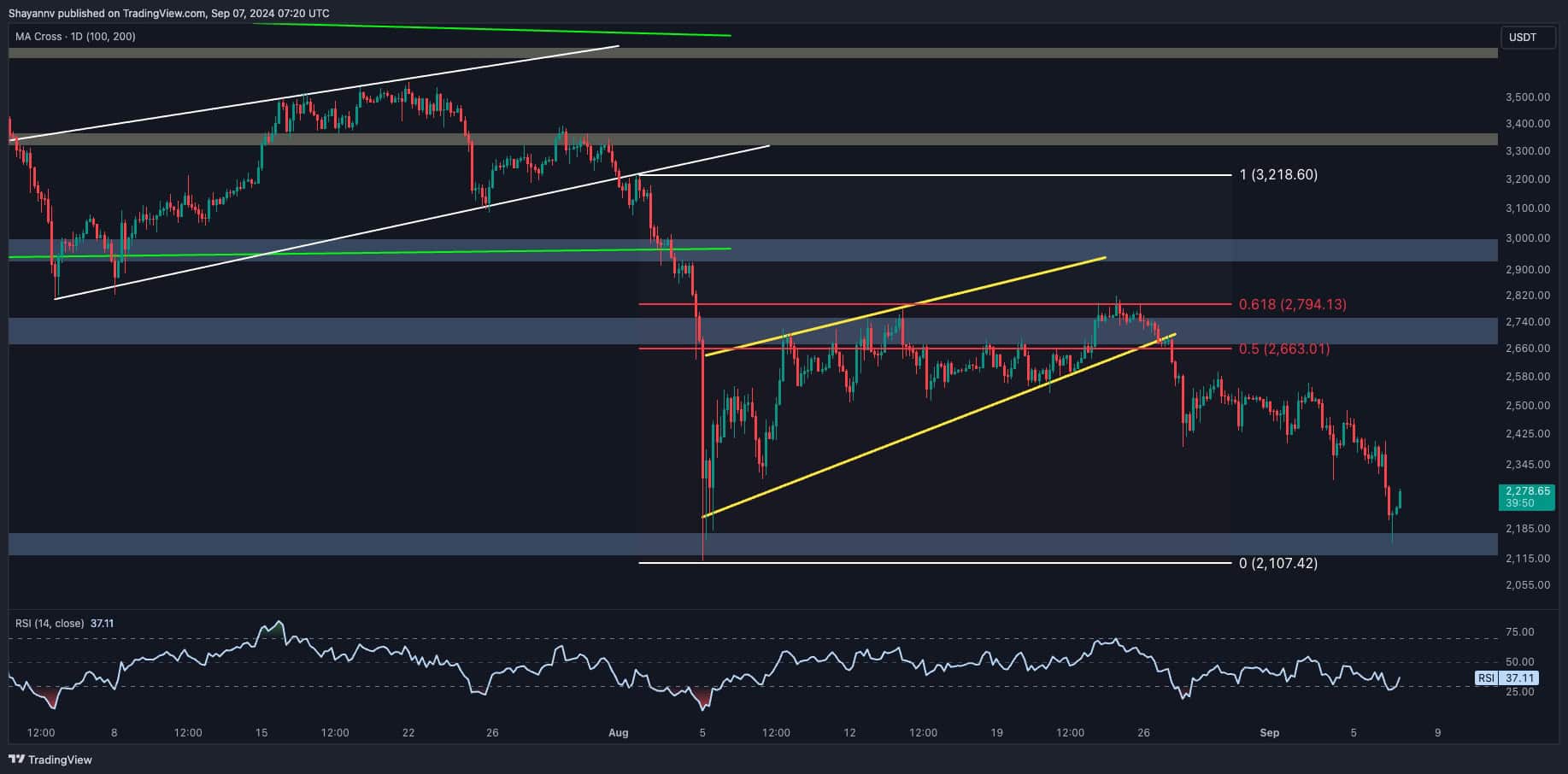Image resolution: width=1568 pixels, height=774 pixels.
Task: Click the TradingView logo in the bottom corner
Action: point(50,759)
